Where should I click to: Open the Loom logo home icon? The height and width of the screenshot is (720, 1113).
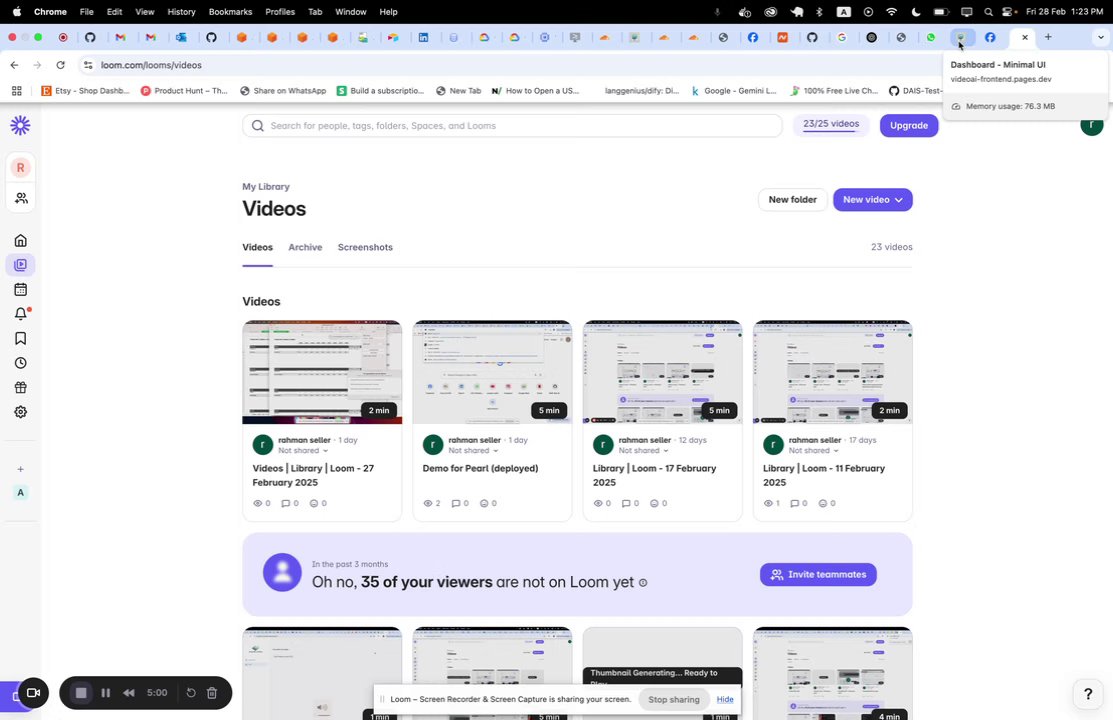(x=21, y=126)
